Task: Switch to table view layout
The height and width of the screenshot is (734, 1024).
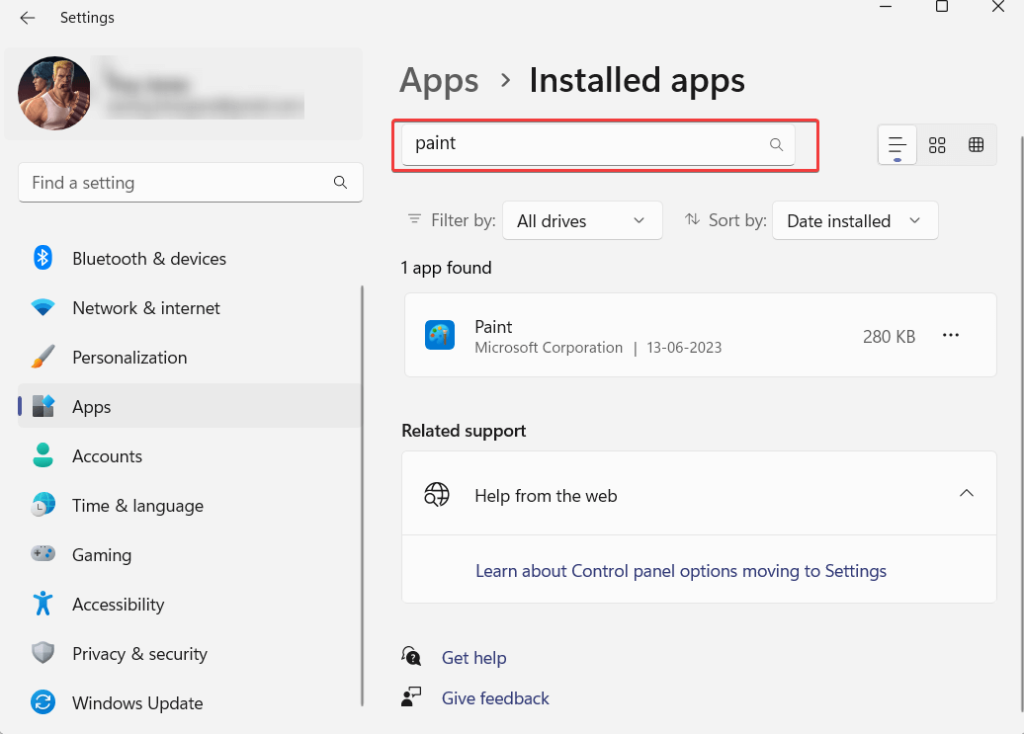Action: click(976, 145)
